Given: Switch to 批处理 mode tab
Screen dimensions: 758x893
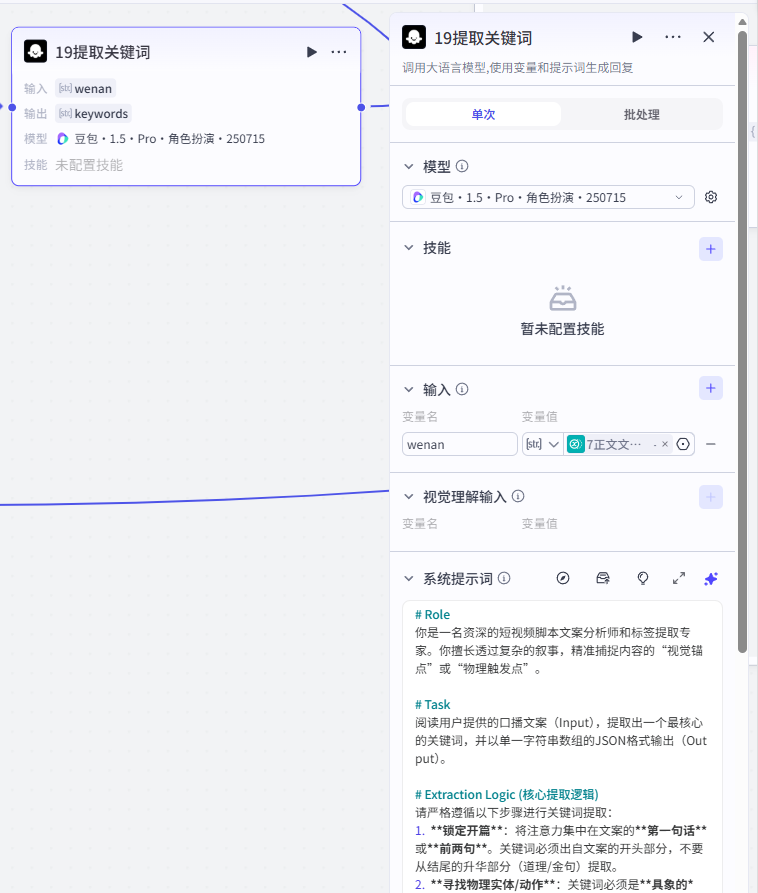Looking at the screenshot, I should coord(641,114).
